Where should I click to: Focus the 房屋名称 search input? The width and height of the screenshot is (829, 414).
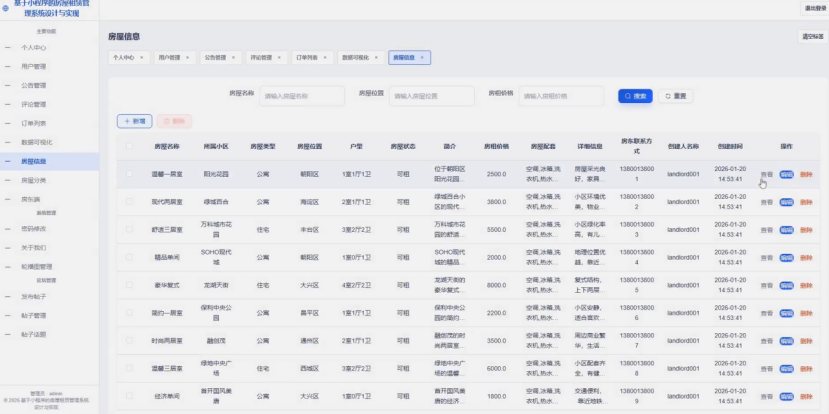(302, 96)
